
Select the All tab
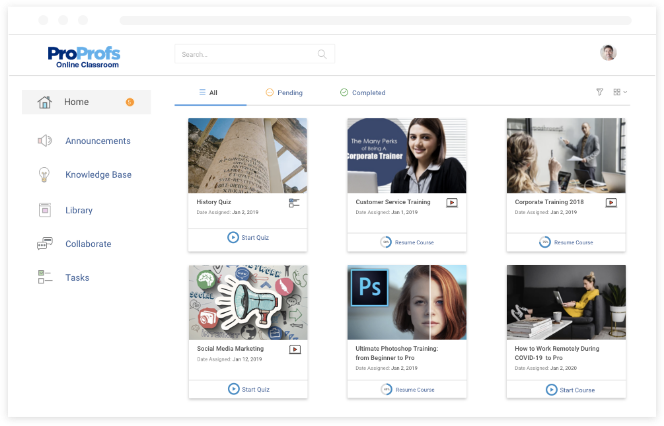208,93
